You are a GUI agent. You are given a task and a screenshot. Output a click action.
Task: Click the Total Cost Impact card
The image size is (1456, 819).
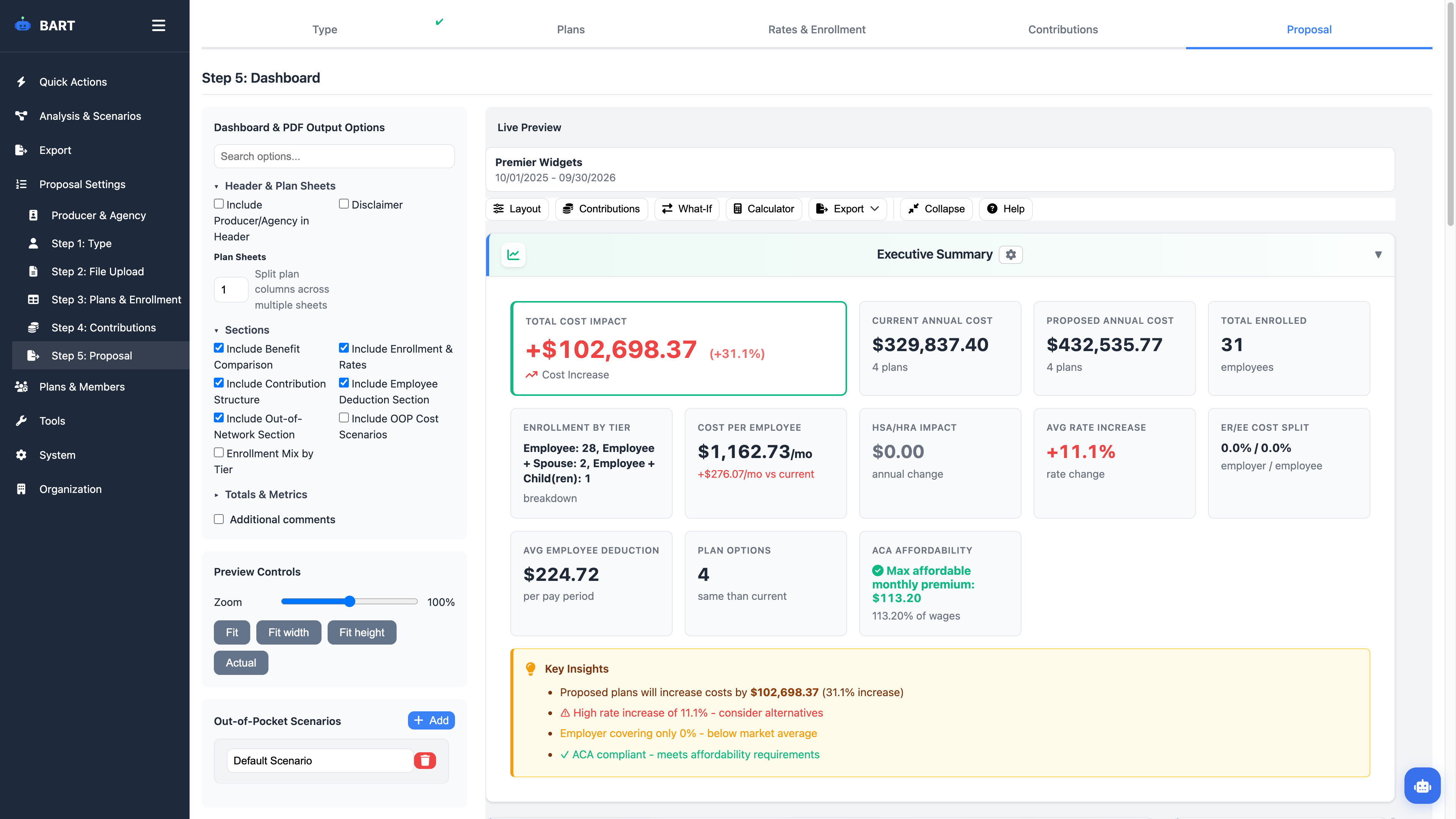pos(678,348)
